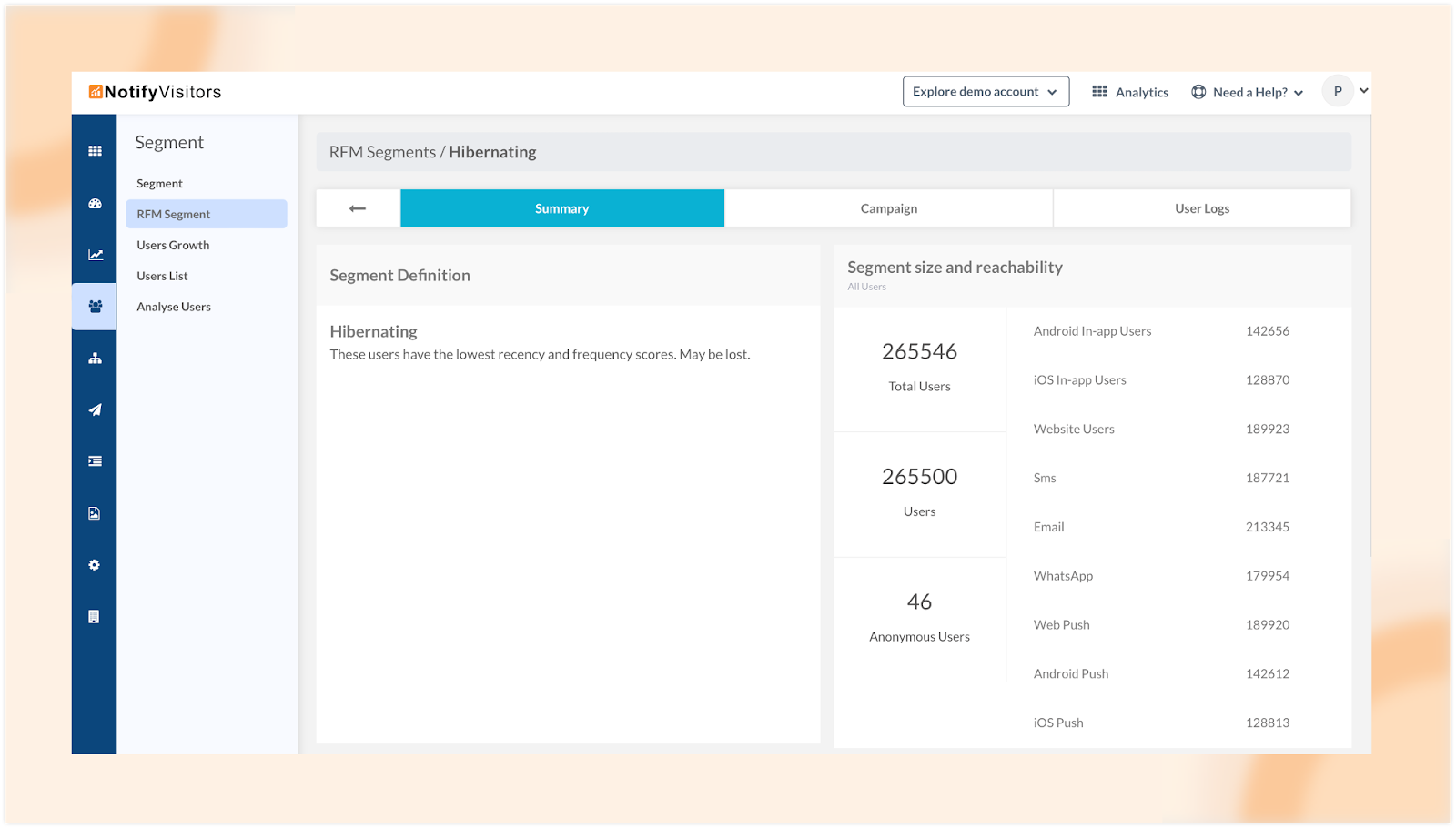
Task: Click the building icon in sidebar
Action: (94, 617)
